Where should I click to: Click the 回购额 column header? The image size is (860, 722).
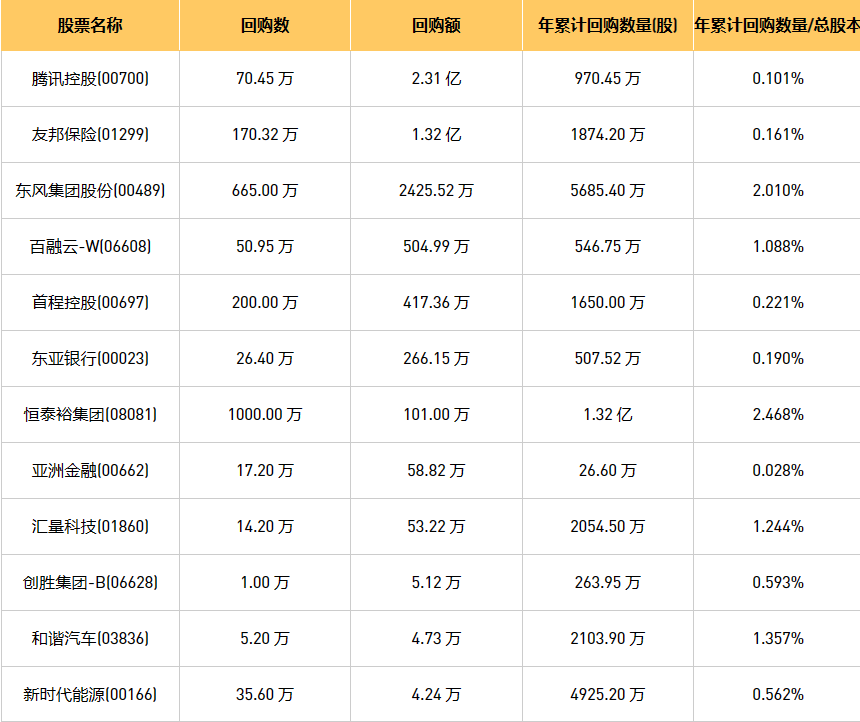click(x=436, y=26)
